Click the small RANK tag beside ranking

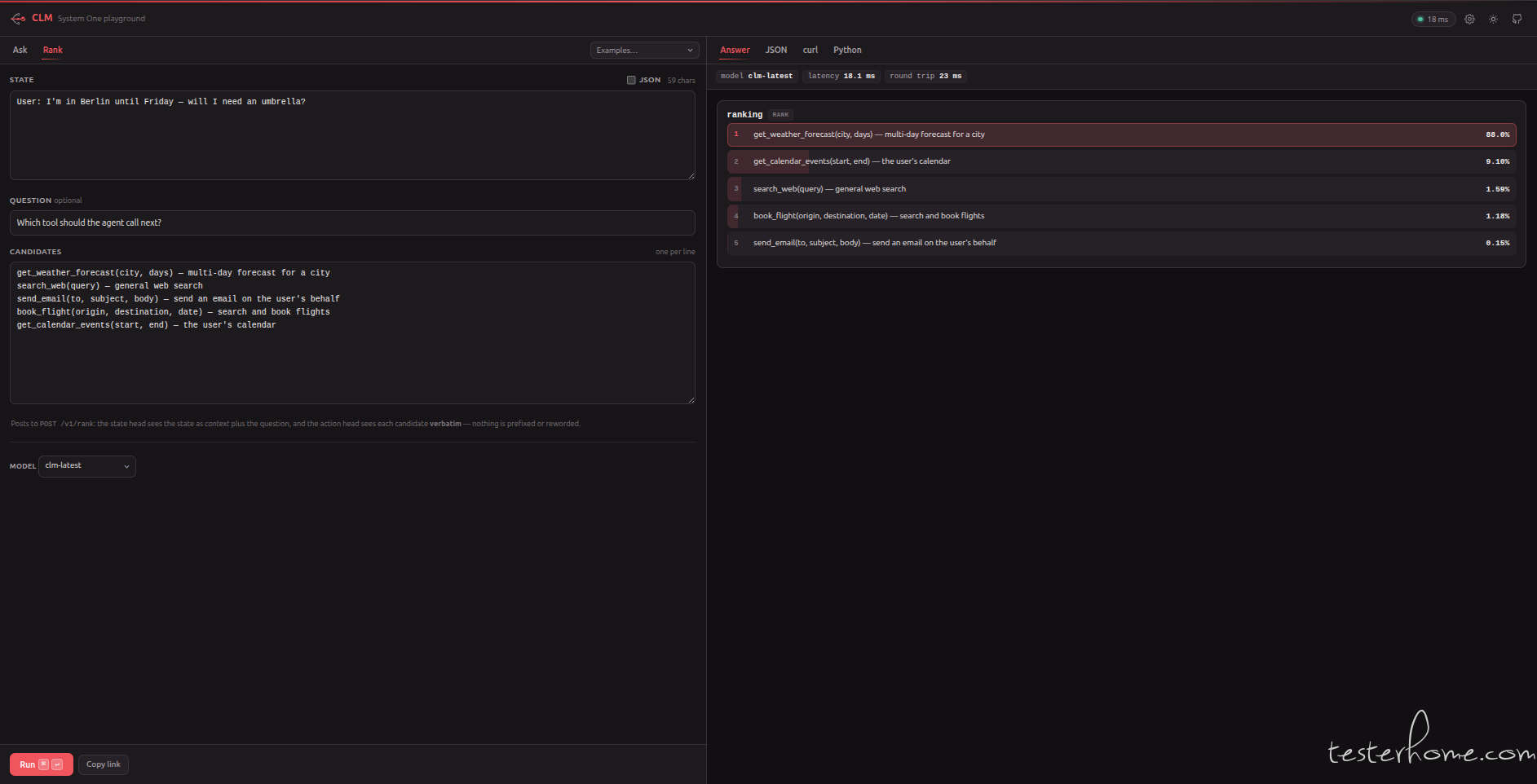780,115
